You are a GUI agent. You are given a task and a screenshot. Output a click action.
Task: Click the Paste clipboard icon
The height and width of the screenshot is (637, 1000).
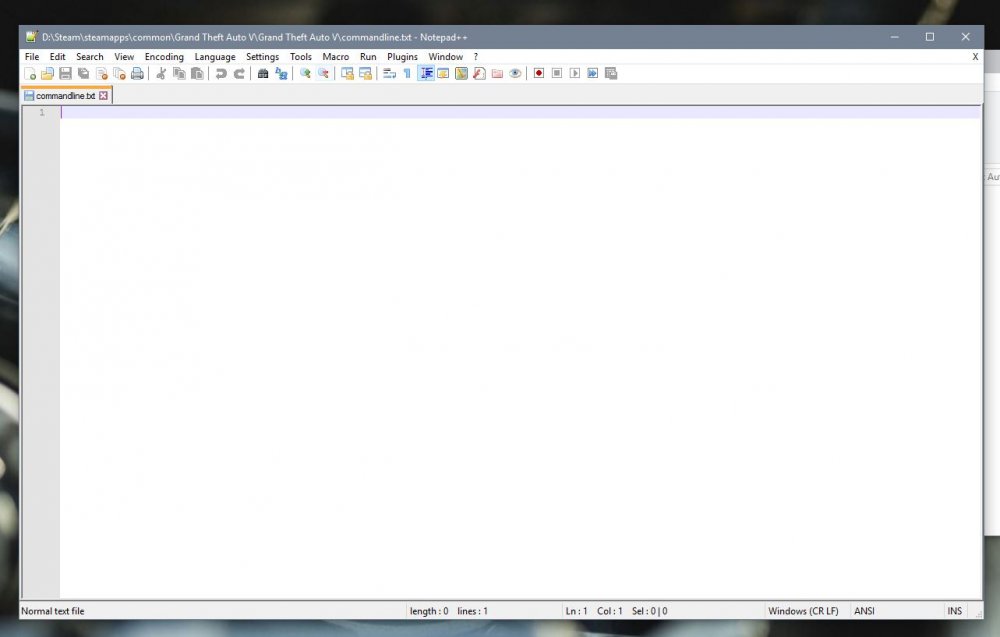click(197, 73)
